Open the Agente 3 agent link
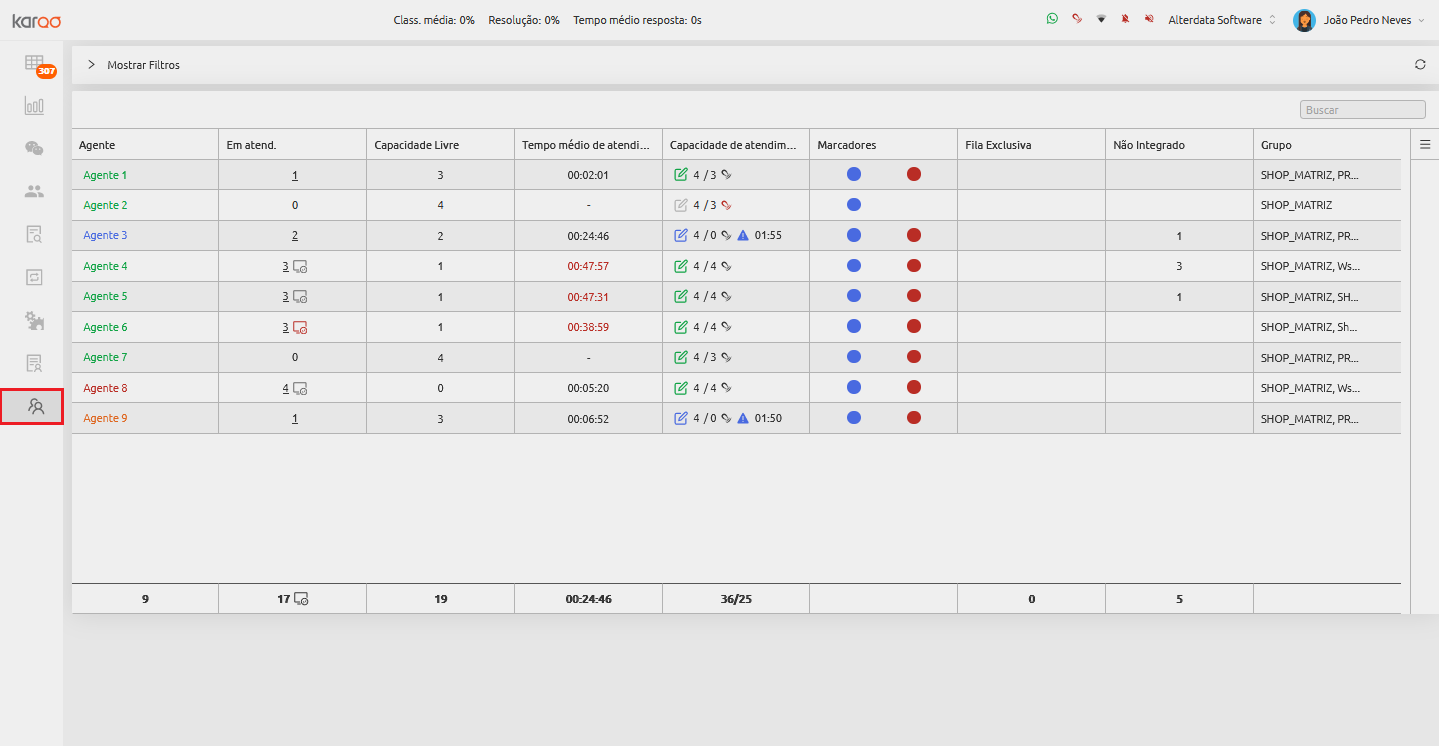This screenshot has height=746, width=1439. [x=105, y=236]
